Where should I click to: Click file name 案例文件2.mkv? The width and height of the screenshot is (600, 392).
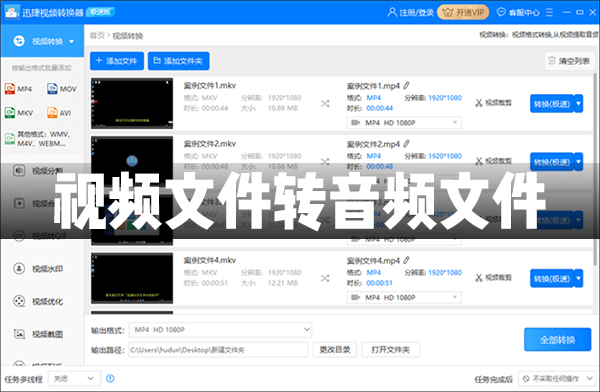210,144
